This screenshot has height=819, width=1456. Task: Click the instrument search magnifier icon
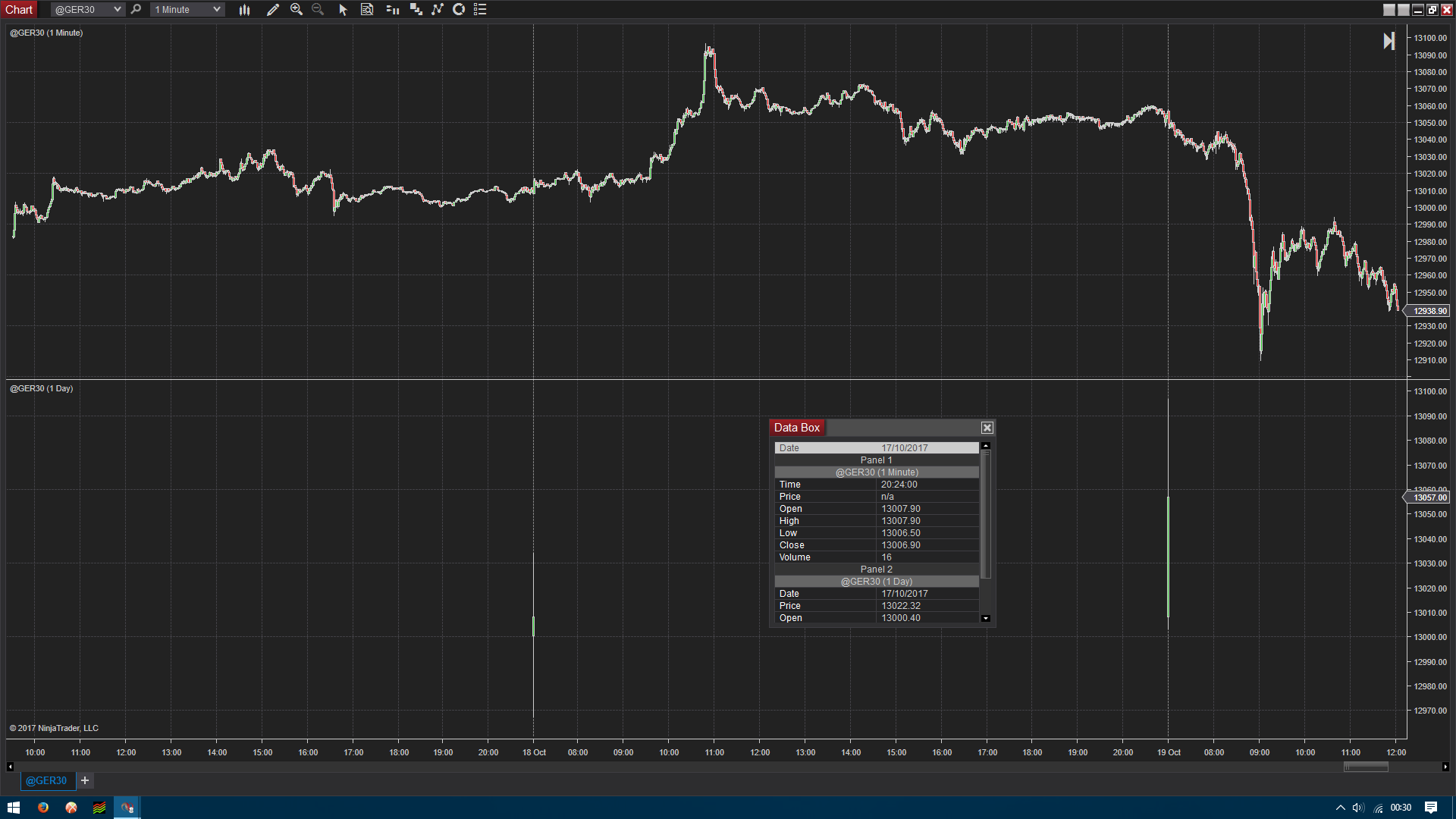[136, 10]
